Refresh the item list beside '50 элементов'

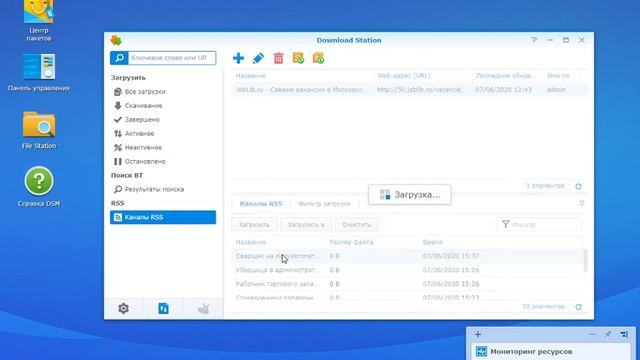[x=578, y=307]
